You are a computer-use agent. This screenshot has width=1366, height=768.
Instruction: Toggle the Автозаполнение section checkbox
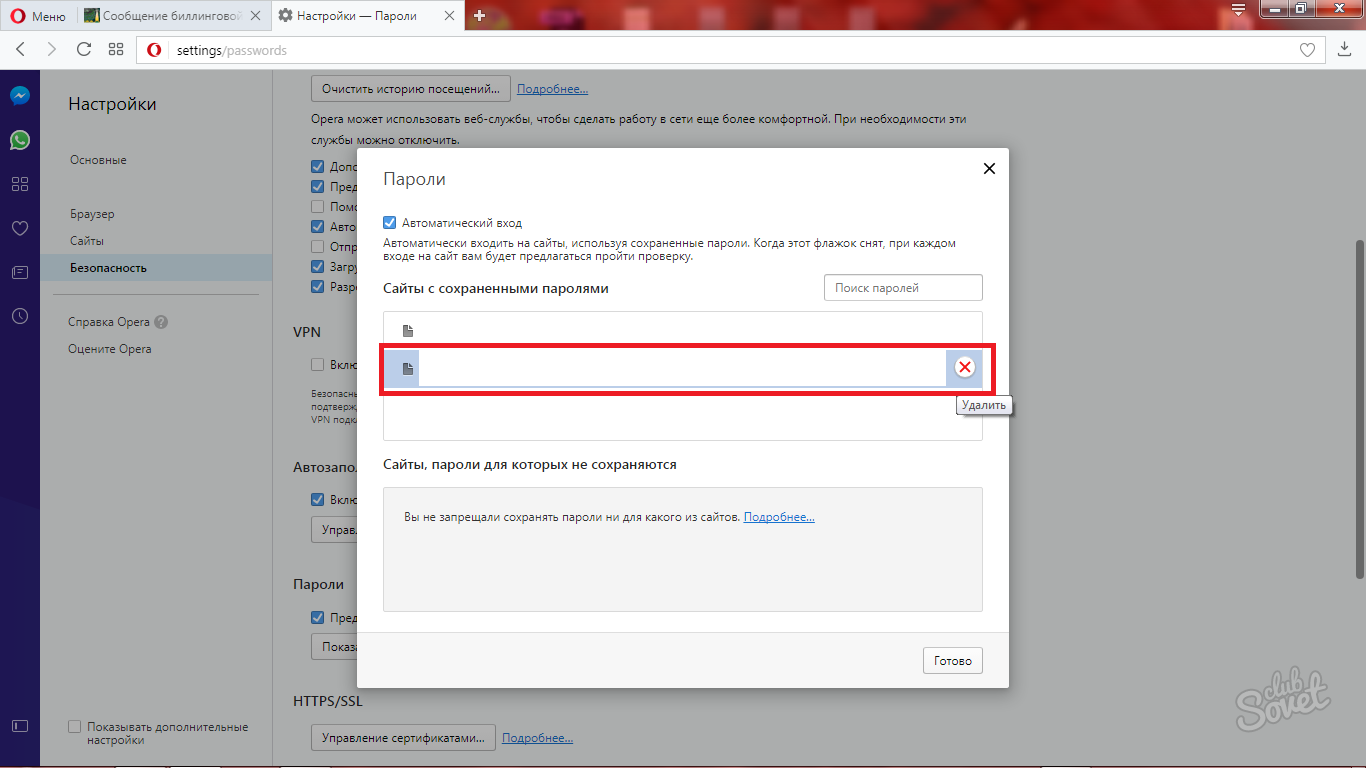click(317, 499)
